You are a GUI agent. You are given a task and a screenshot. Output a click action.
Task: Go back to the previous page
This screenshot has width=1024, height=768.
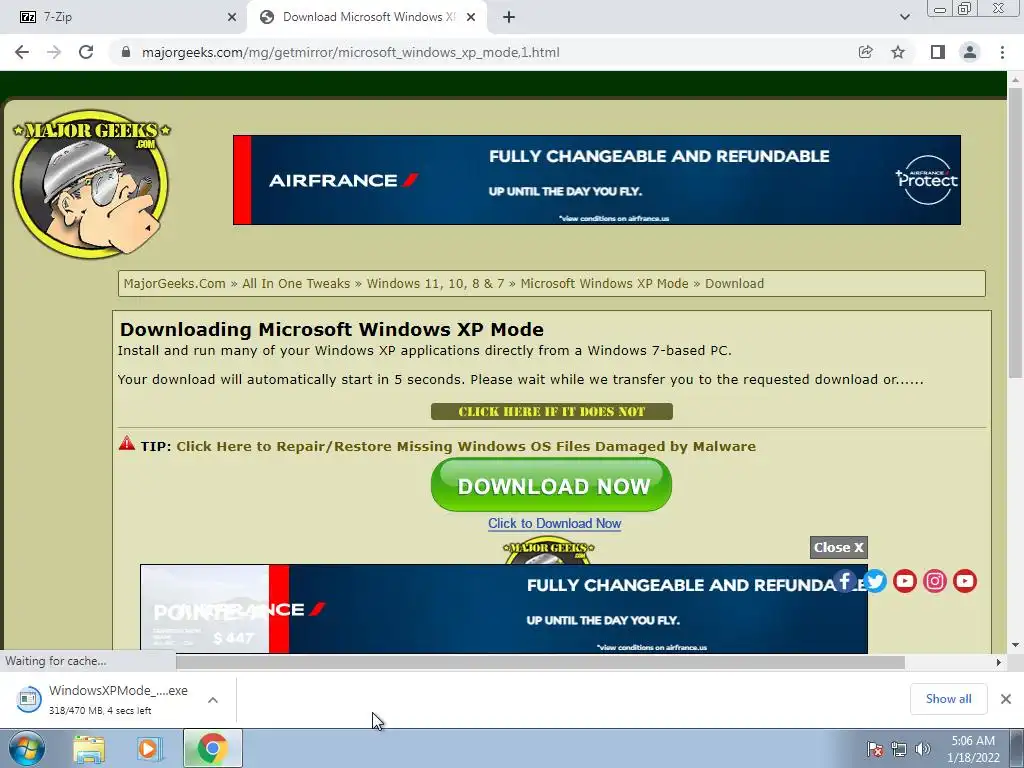pos(22,52)
